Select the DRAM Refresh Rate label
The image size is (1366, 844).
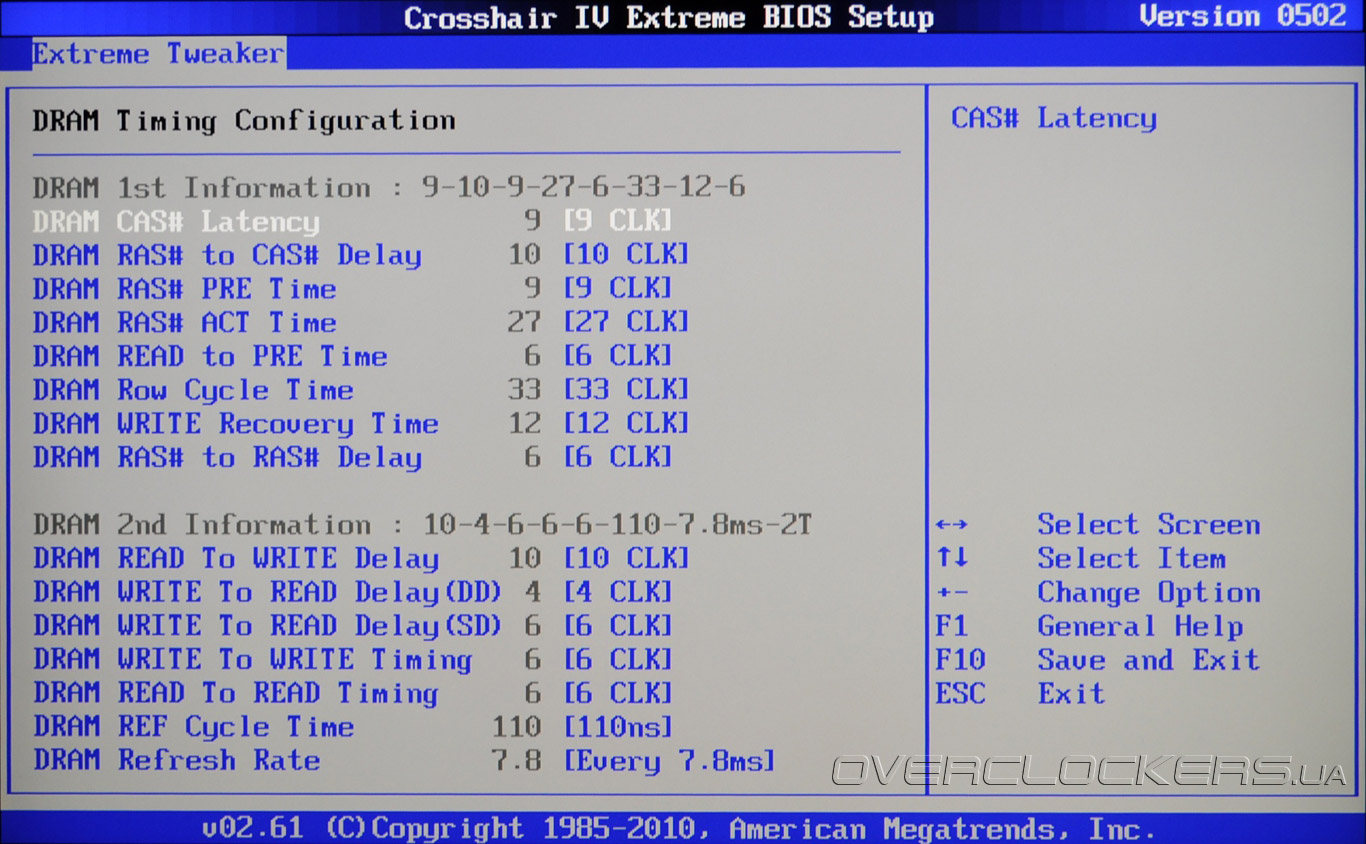click(176, 761)
